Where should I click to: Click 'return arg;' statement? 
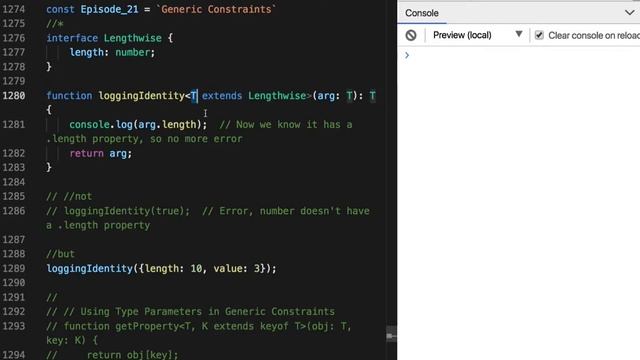point(100,153)
